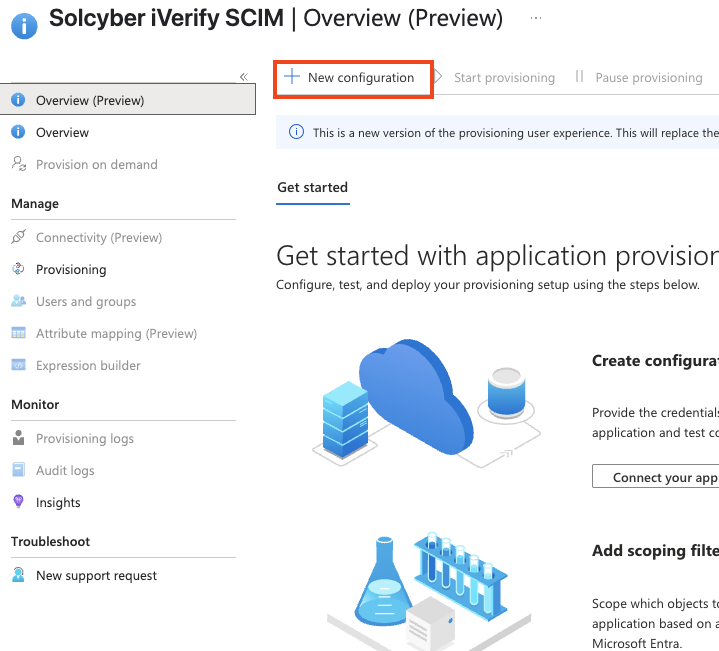The height and width of the screenshot is (651, 719).
Task: Click the Provision on demand icon
Action: click(x=18, y=165)
